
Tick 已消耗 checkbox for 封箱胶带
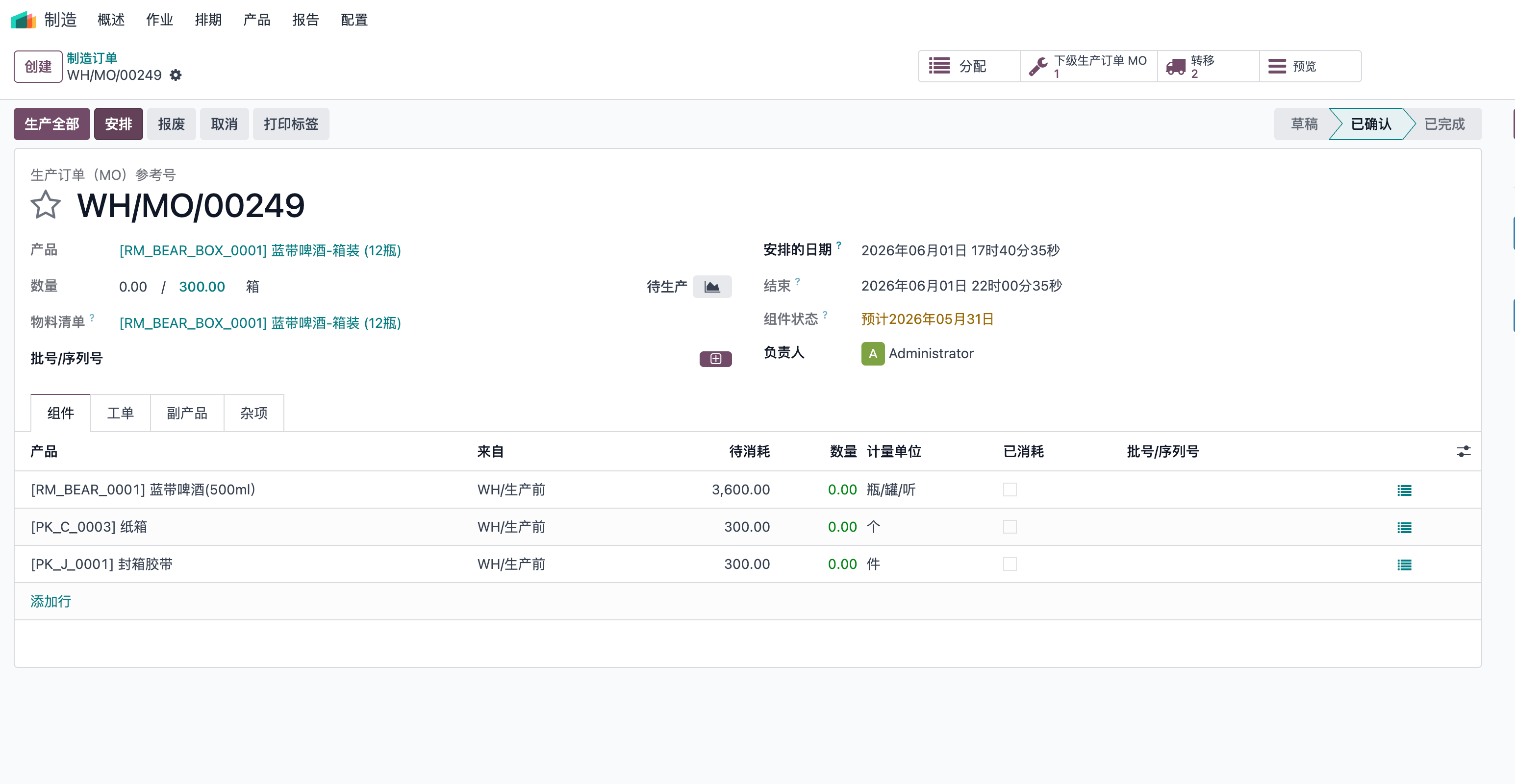1009,564
